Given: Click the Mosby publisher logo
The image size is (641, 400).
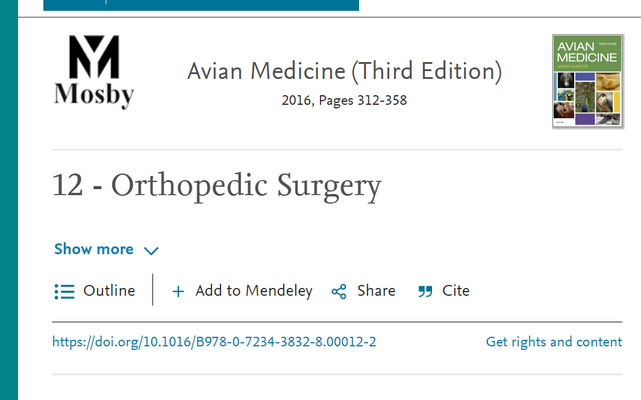Looking at the screenshot, I should (x=94, y=72).
